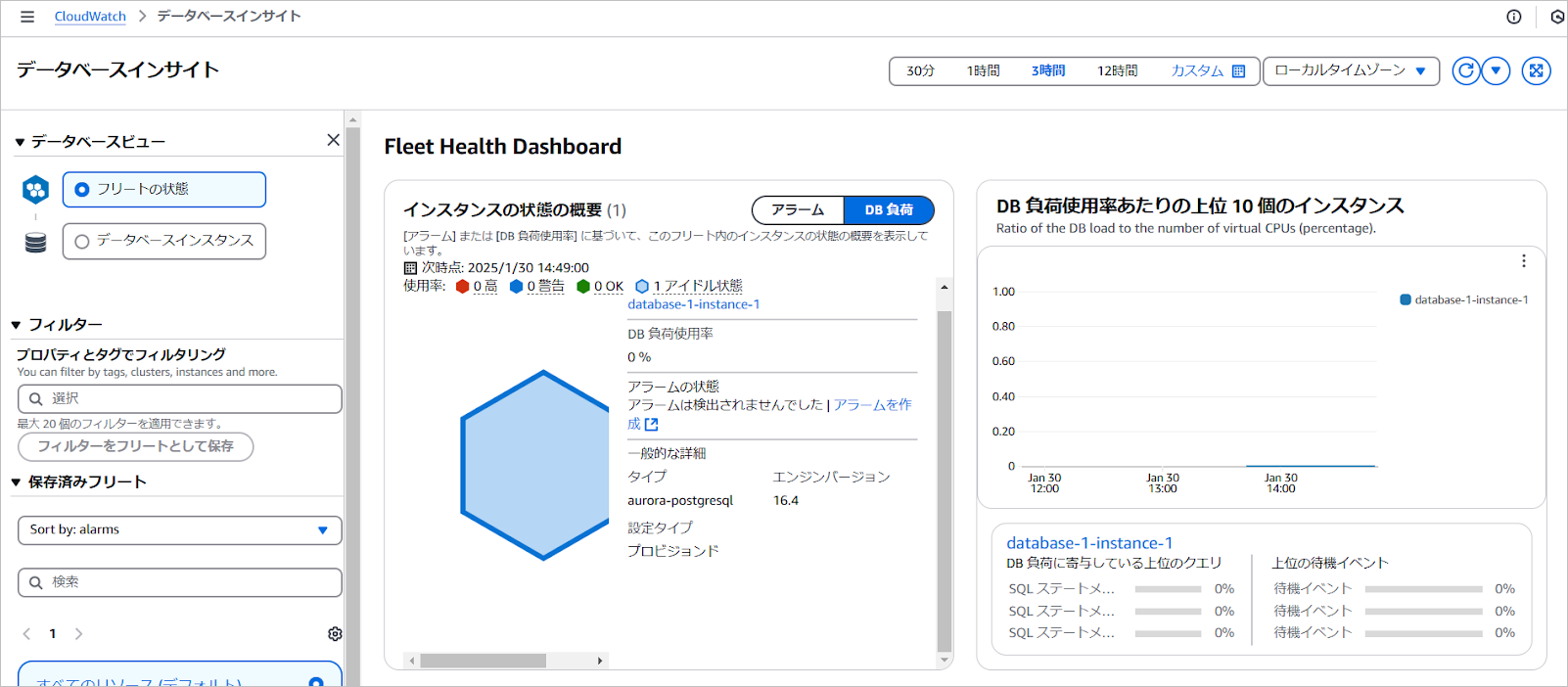
Task: Close the database view side panel
Action: point(333,140)
